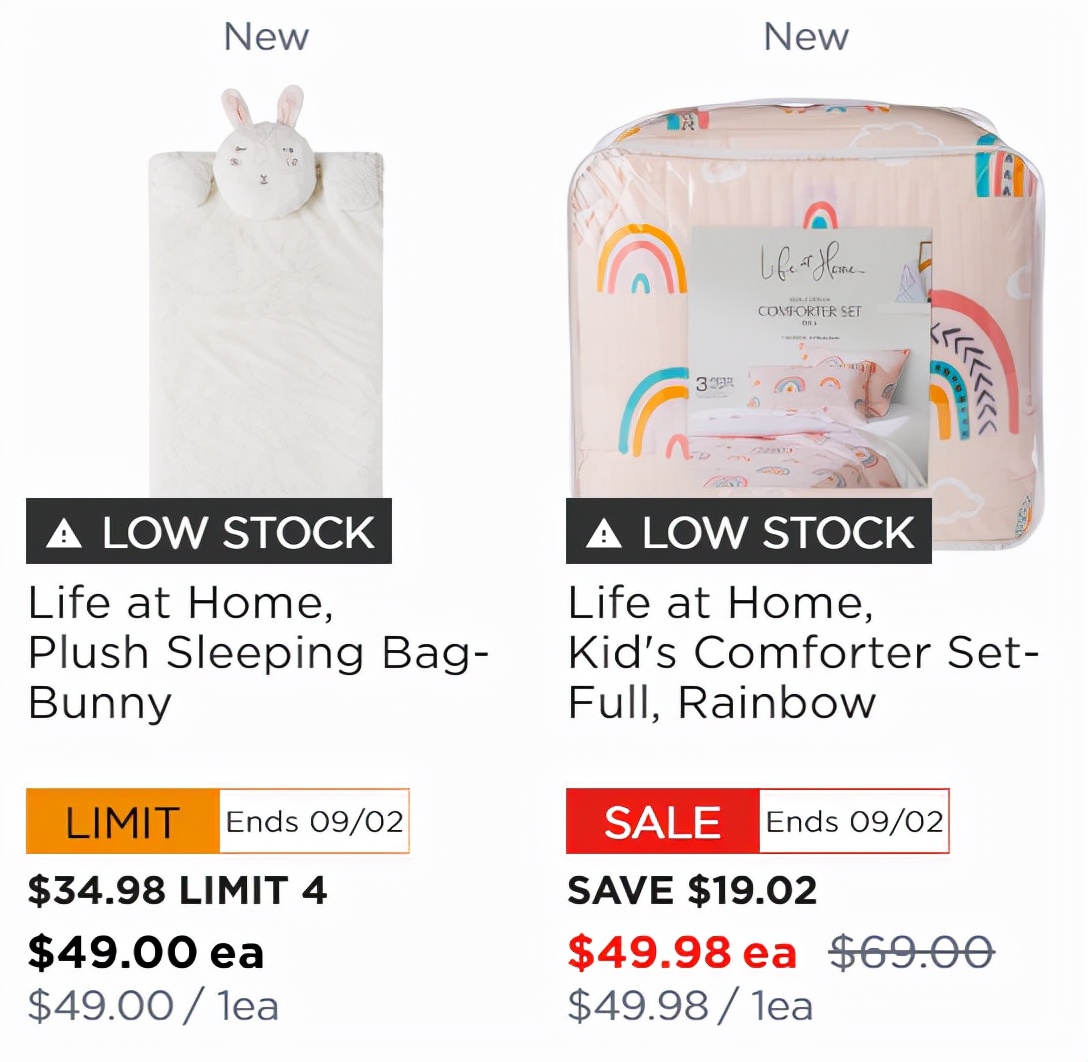
Task: Click the SAVE $19.02 offer text
Action: [692, 890]
